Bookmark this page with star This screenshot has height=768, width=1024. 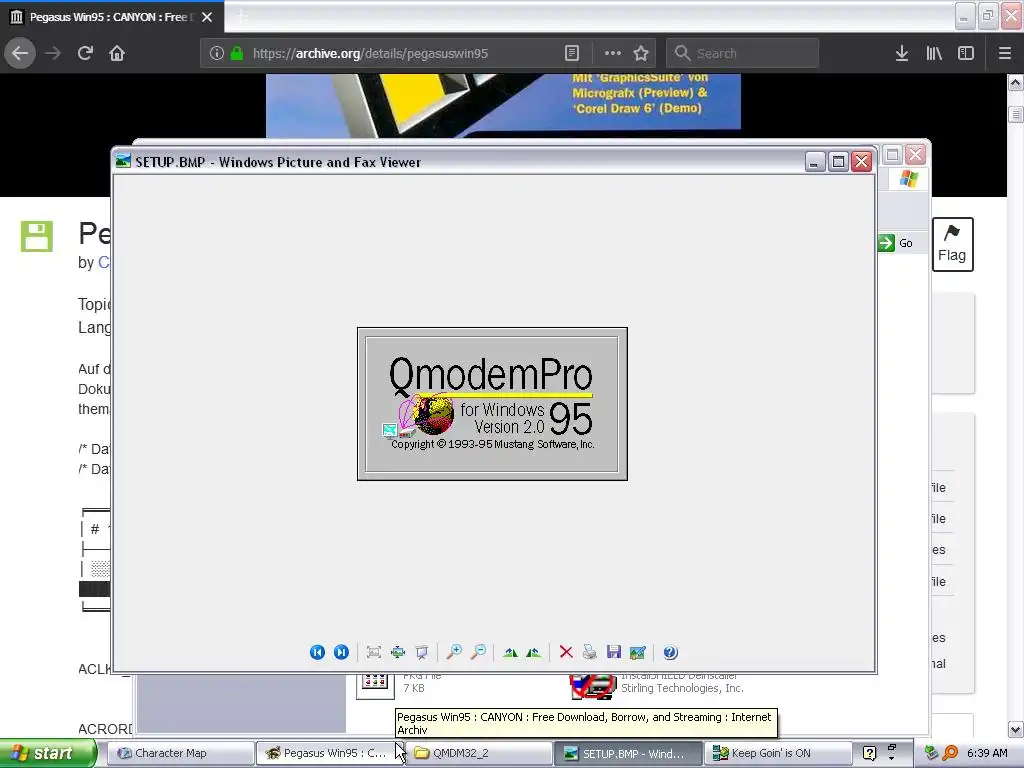coord(641,54)
